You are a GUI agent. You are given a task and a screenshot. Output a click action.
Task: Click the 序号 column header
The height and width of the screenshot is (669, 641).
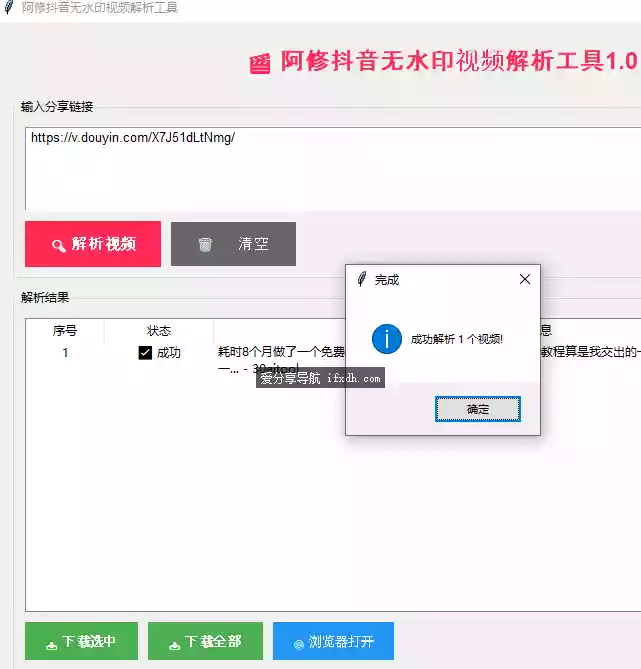coord(65,331)
